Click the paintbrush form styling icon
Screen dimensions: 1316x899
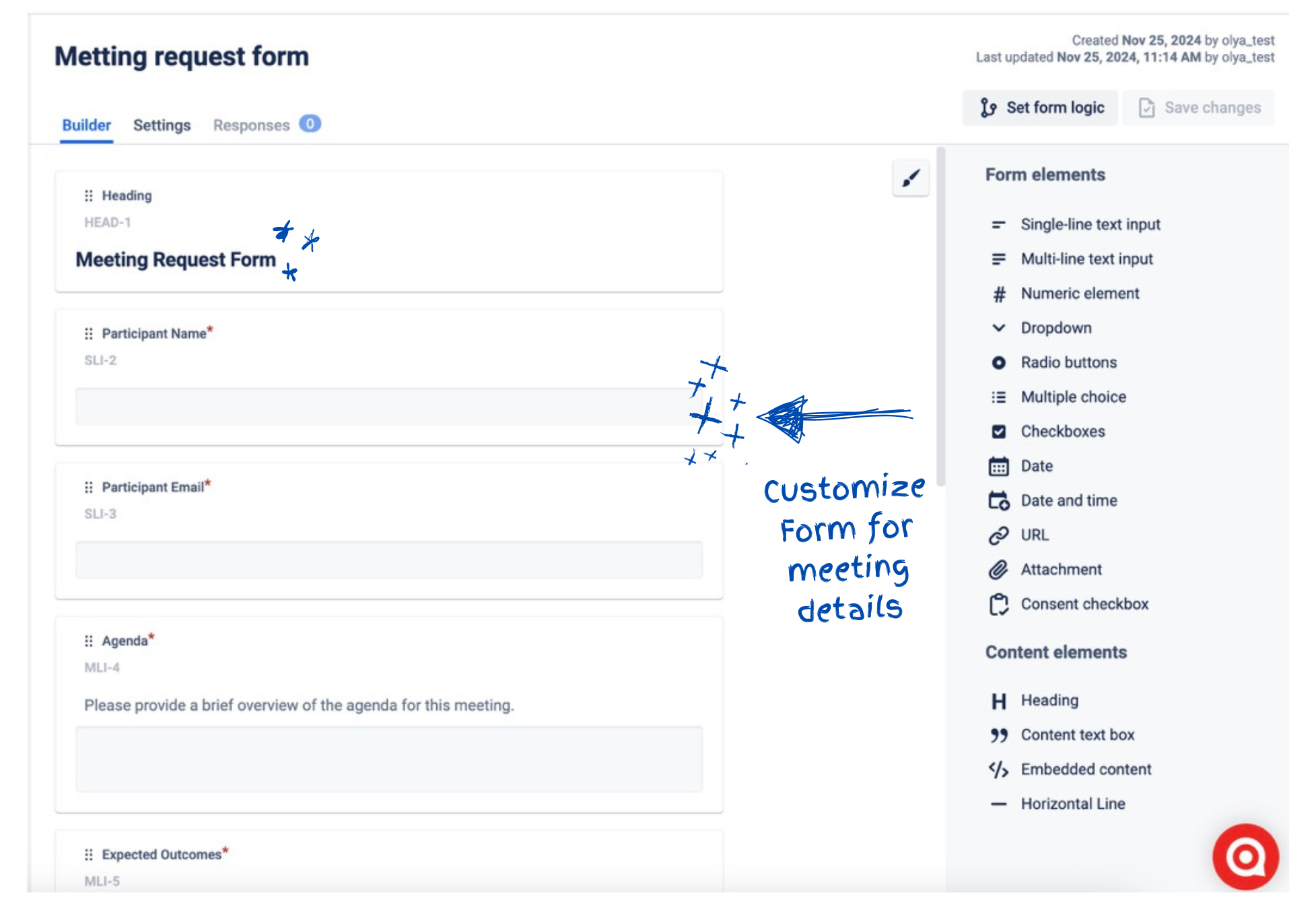pyautogui.click(x=910, y=178)
